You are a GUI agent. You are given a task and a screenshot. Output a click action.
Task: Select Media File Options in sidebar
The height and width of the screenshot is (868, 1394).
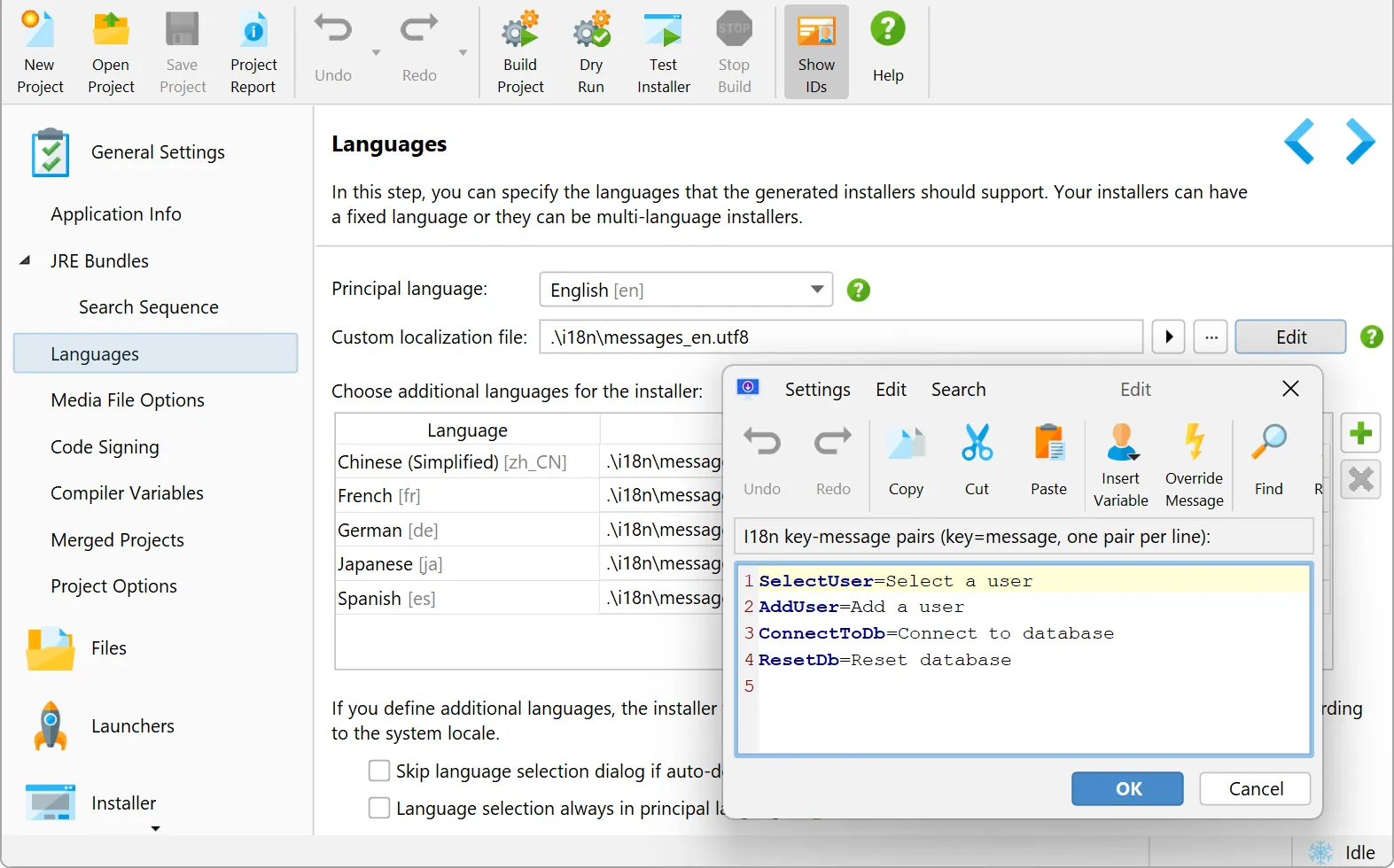[128, 400]
